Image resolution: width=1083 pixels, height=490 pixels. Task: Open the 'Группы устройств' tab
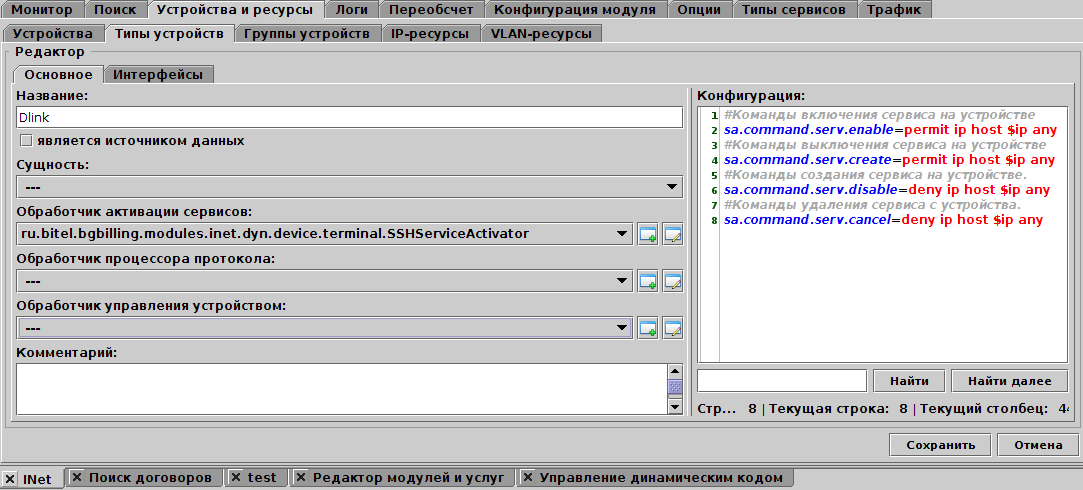(x=306, y=33)
